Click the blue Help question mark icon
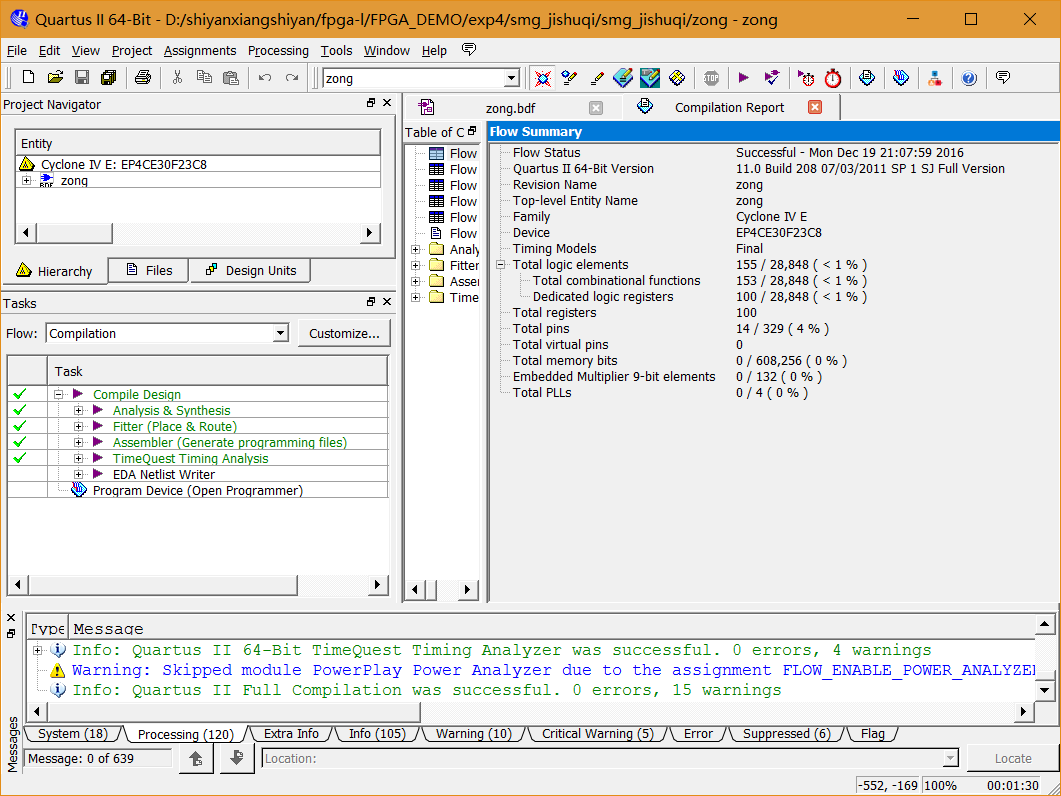 pyautogui.click(x=969, y=78)
